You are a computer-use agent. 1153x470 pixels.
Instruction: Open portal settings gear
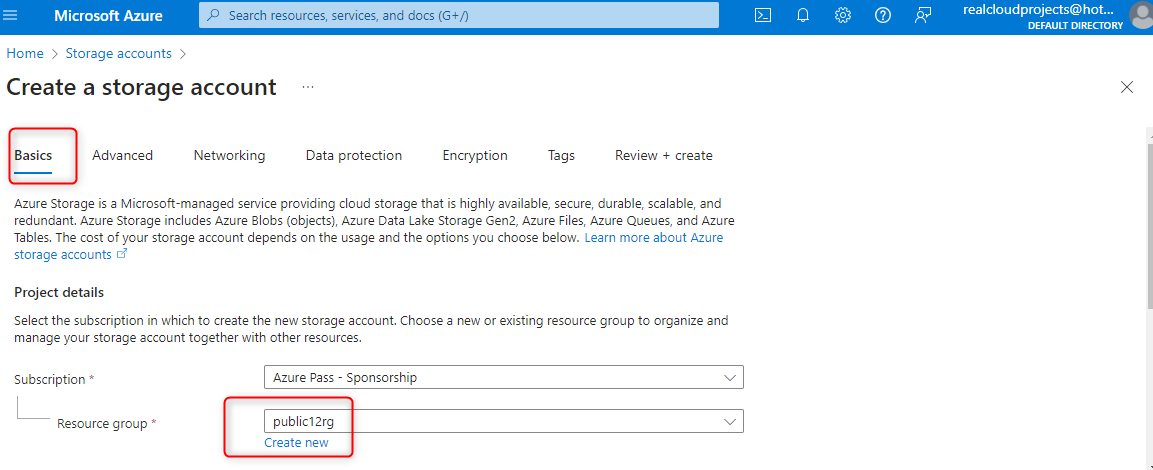point(843,16)
